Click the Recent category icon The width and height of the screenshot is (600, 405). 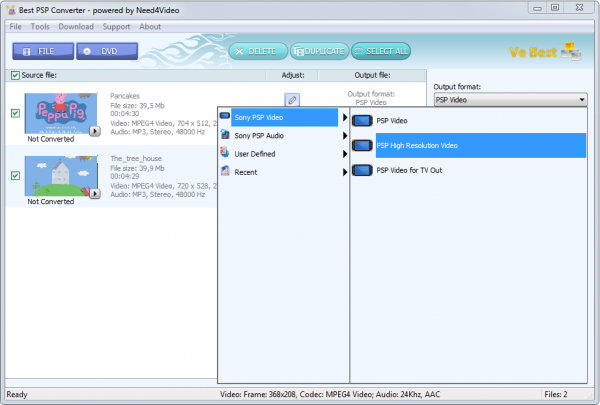pos(225,171)
